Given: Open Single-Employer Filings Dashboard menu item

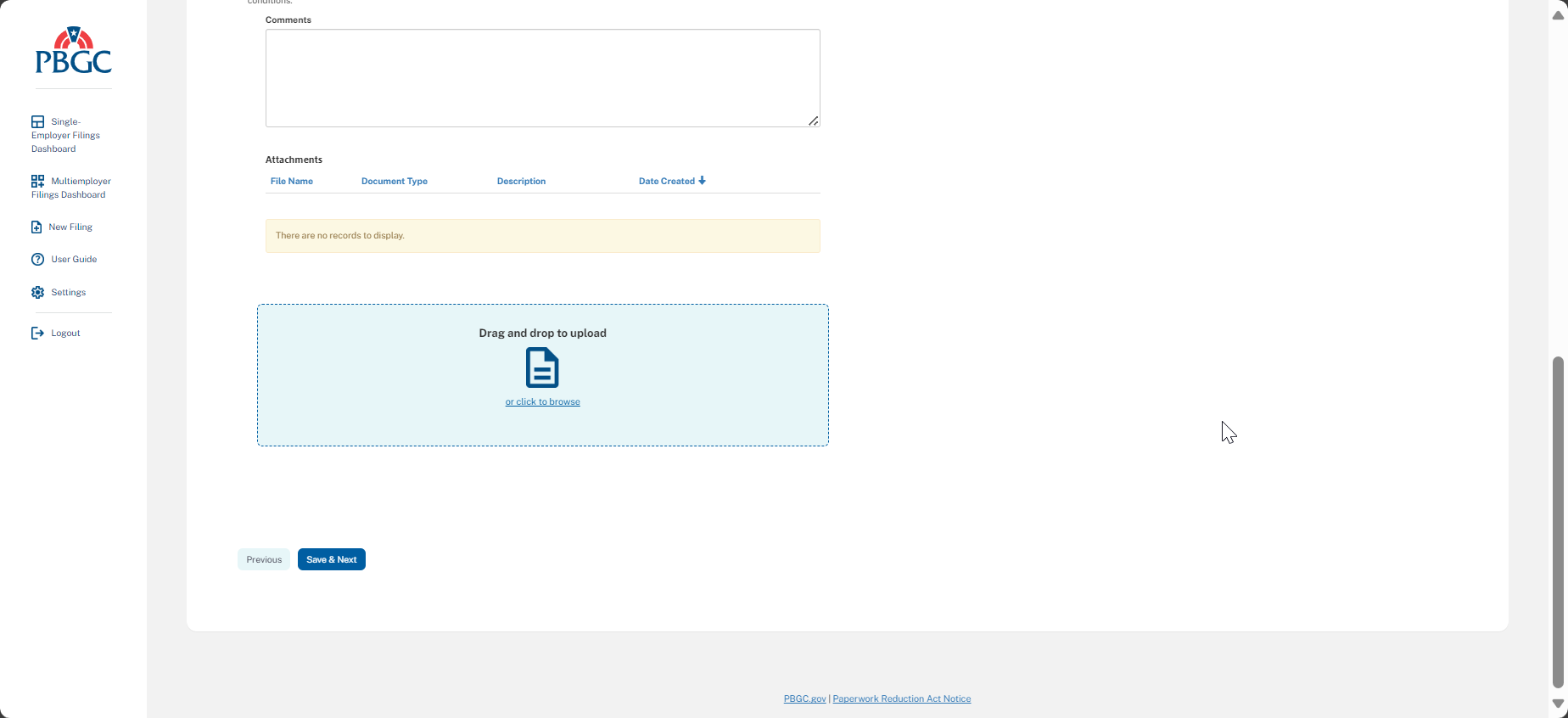Looking at the screenshot, I should 66,135.
